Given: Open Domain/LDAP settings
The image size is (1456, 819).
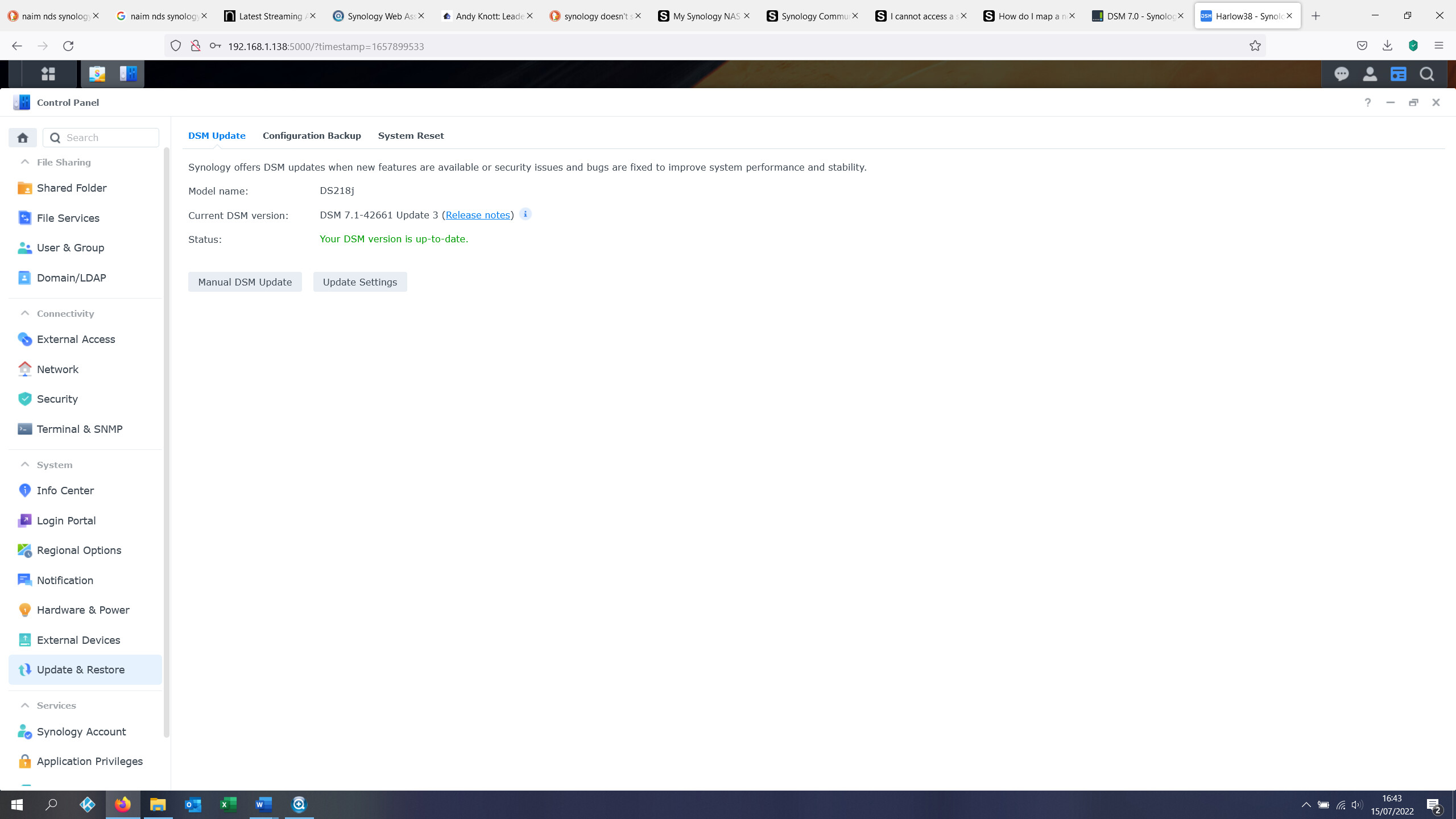Looking at the screenshot, I should point(85,278).
